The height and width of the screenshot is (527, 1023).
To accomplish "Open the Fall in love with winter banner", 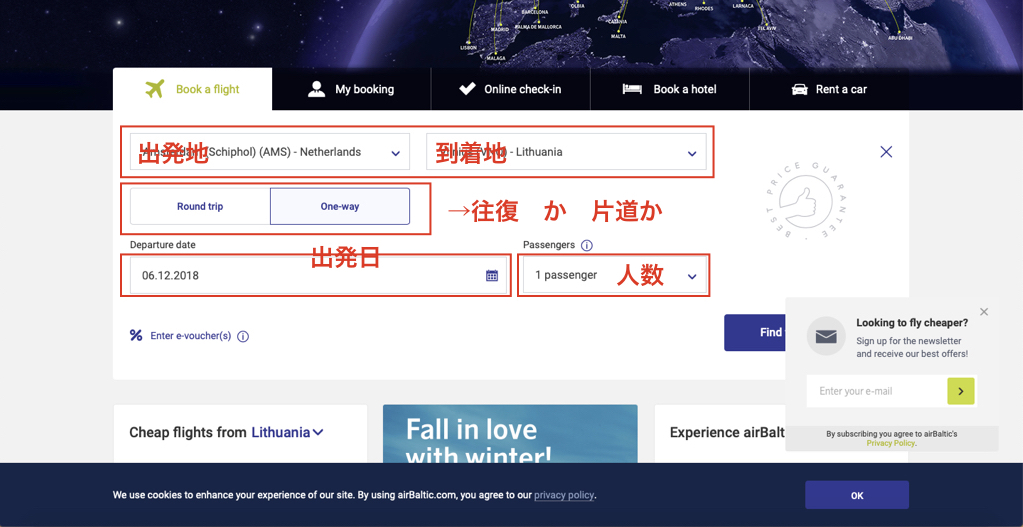I will [510, 434].
